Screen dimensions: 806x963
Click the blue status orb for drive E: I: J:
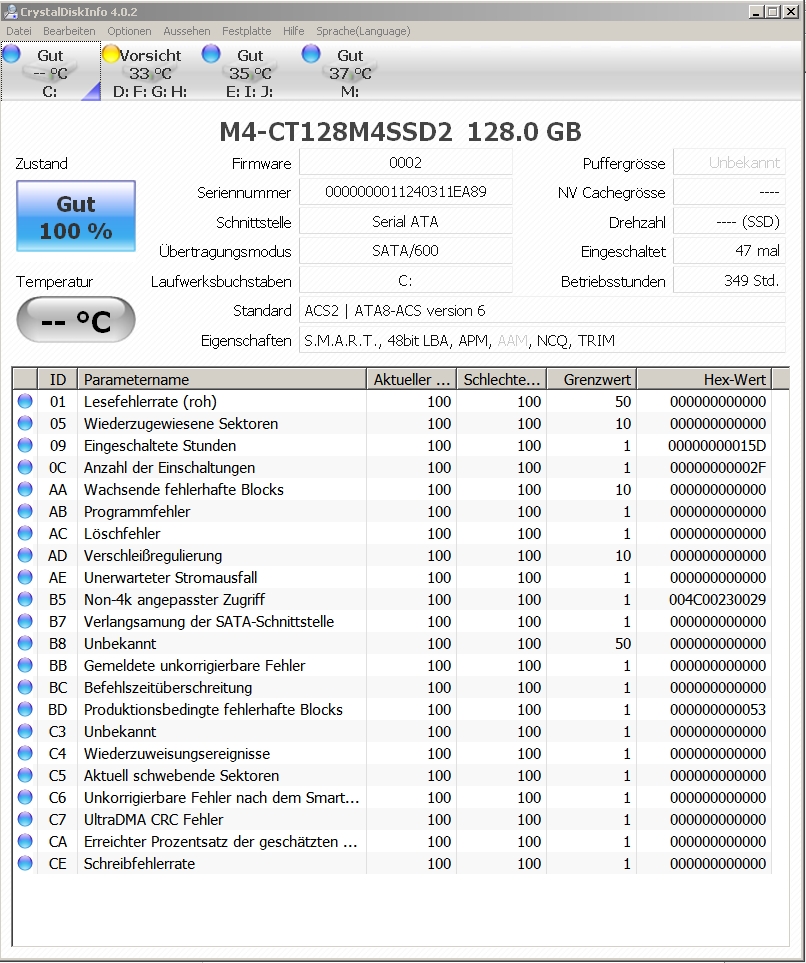(211, 54)
